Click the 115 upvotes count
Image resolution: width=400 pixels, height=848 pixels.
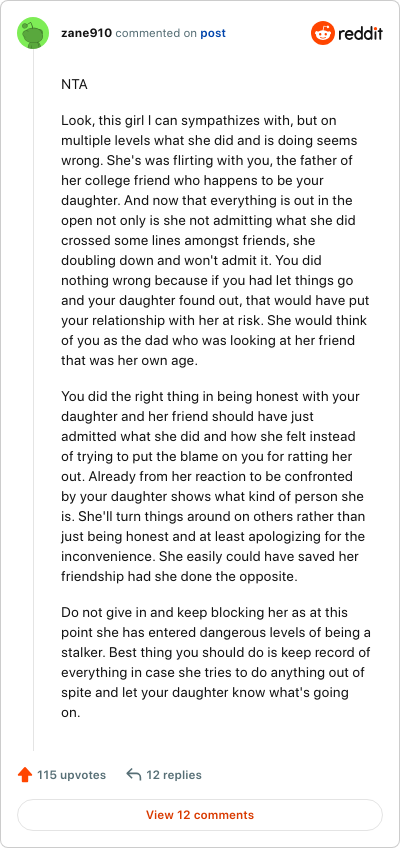coord(71,775)
